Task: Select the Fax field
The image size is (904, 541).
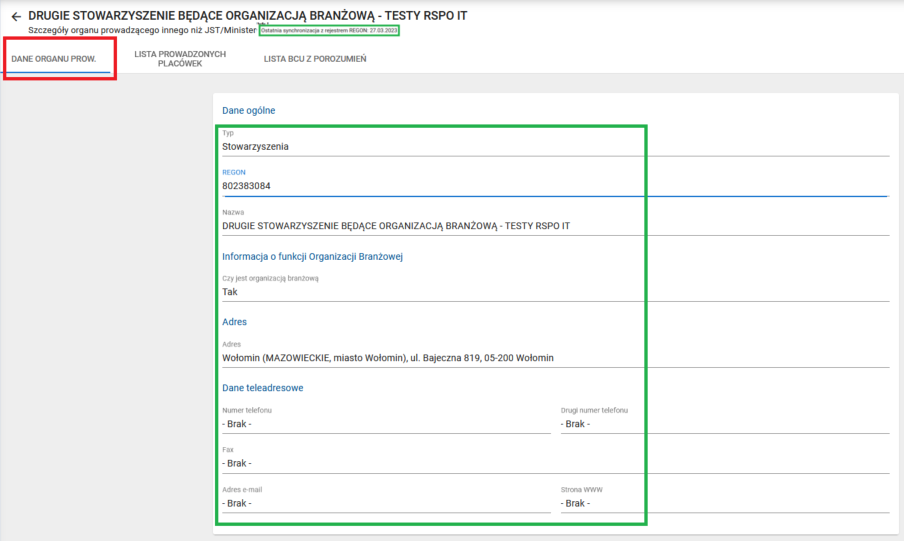Action: coord(555,464)
